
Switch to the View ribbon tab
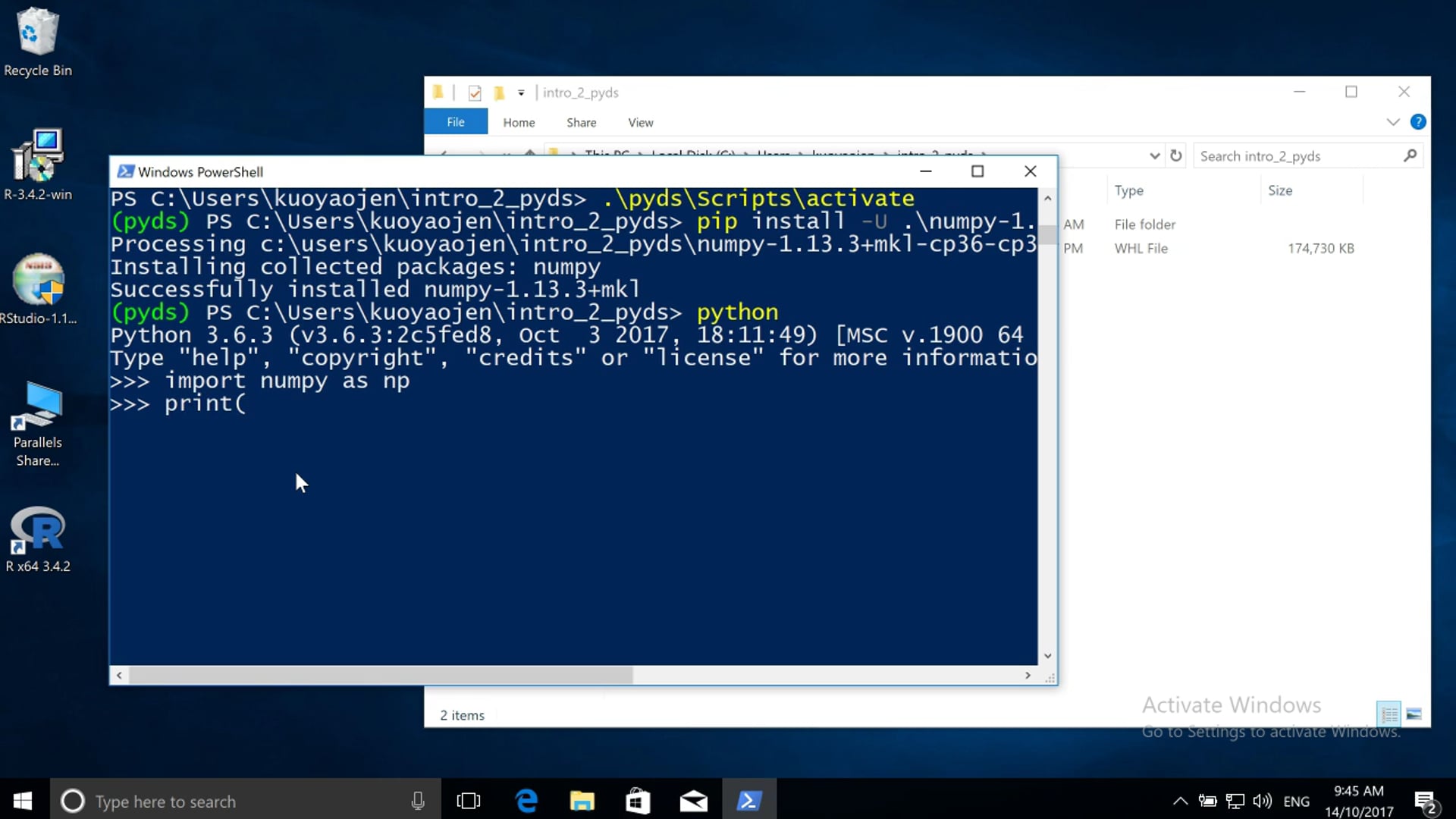pyautogui.click(x=640, y=122)
